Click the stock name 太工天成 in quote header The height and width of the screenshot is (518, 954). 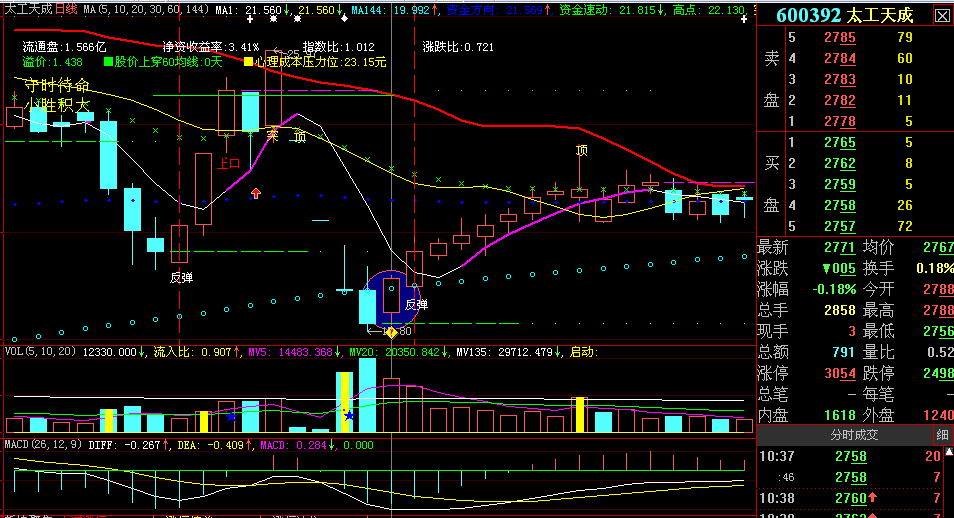click(880, 15)
